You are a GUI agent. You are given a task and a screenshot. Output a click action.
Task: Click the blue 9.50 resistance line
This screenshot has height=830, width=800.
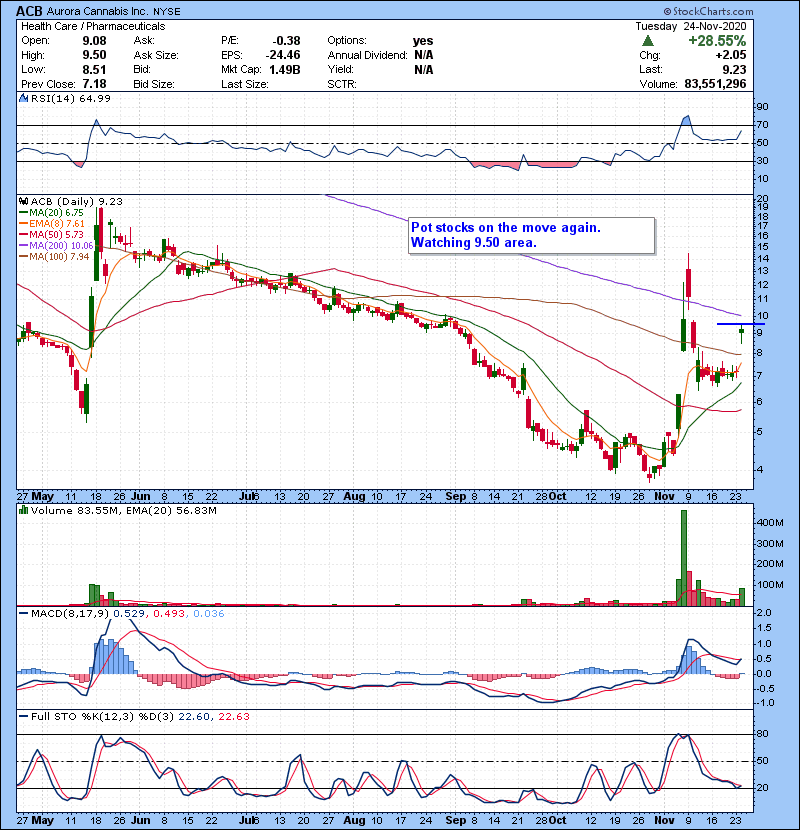[x=741, y=324]
